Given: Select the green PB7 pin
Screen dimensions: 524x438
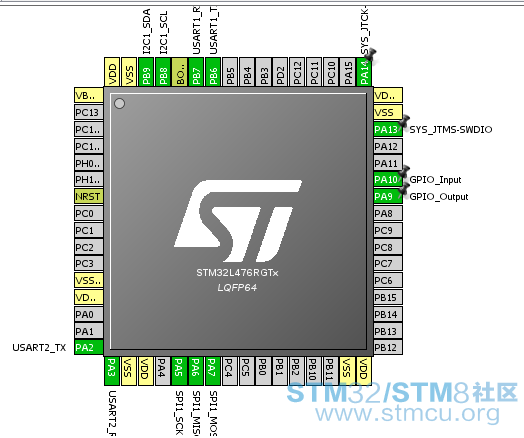Looking at the screenshot, I should tap(196, 72).
